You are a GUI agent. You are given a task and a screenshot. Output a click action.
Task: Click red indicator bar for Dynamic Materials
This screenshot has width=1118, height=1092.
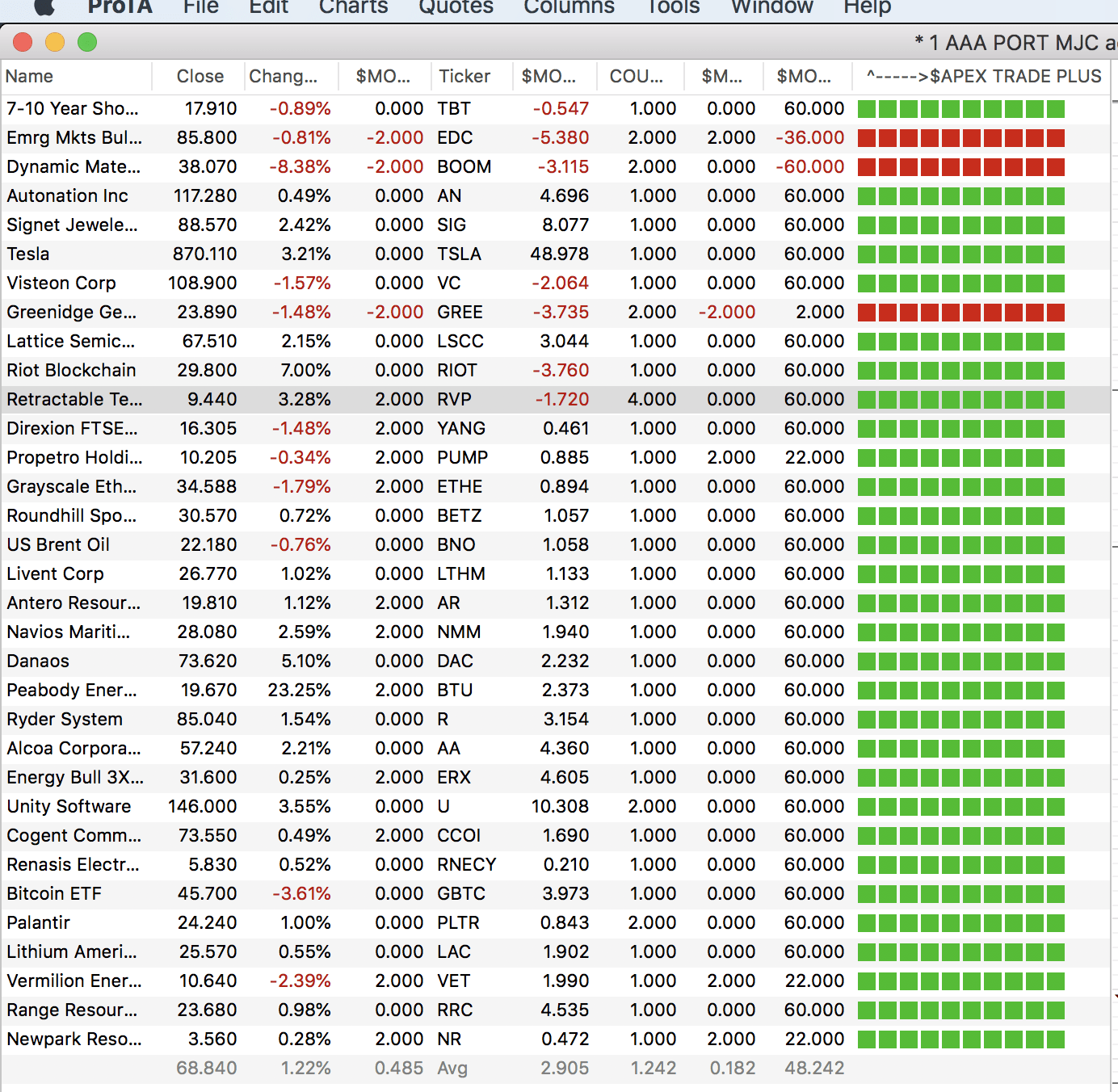960,167
